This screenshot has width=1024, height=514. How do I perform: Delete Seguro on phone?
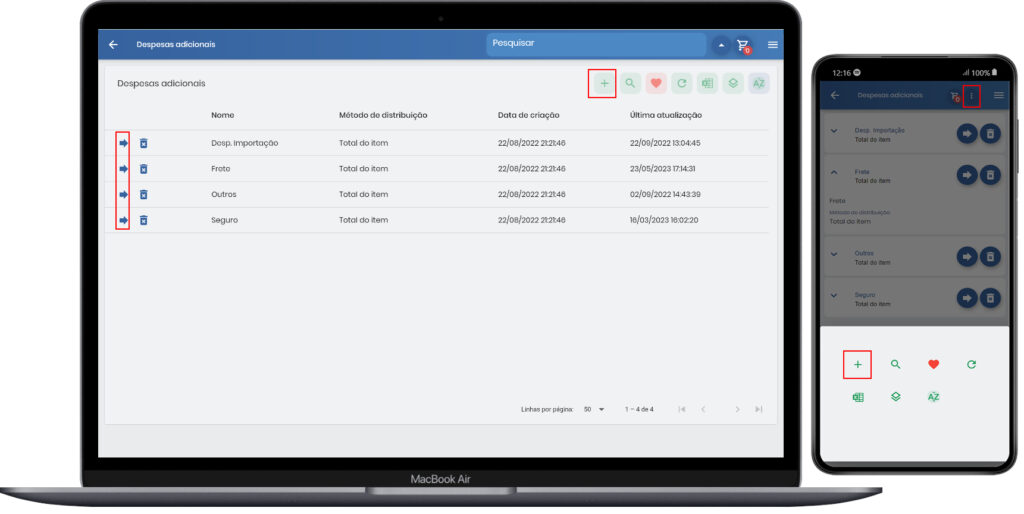[x=990, y=298]
